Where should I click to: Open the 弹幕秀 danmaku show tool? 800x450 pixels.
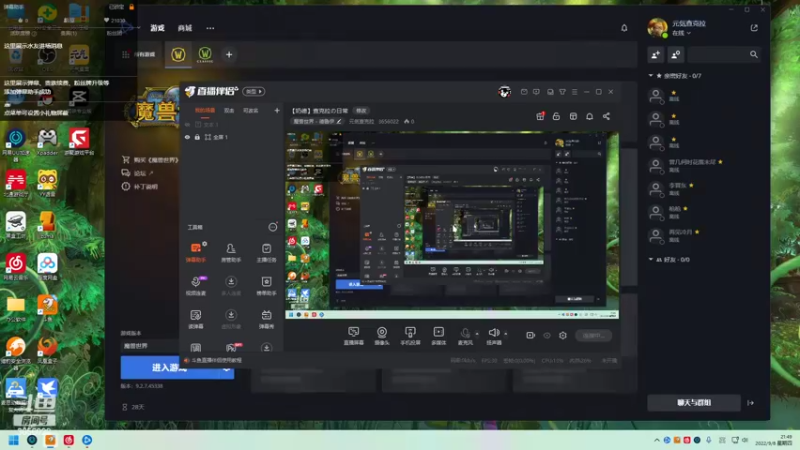266,319
